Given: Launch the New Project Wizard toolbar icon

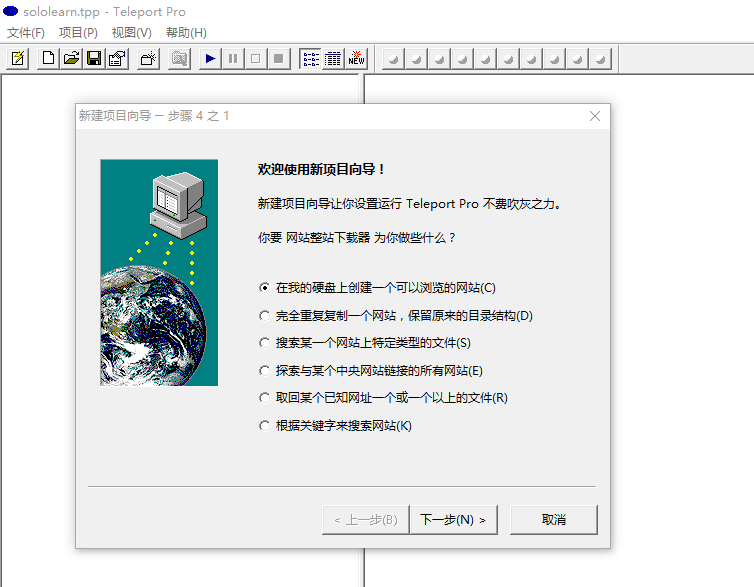Looking at the screenshot, I should (18, 59).
